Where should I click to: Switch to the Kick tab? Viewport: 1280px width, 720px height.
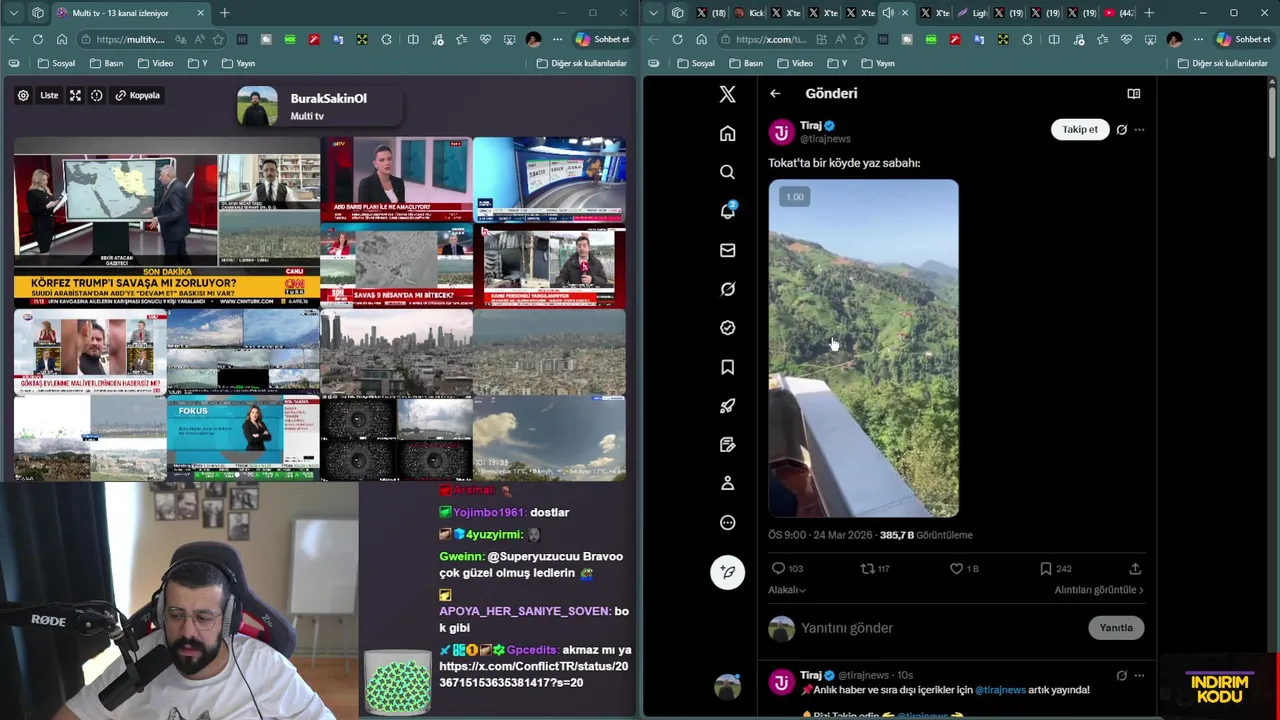749,13
